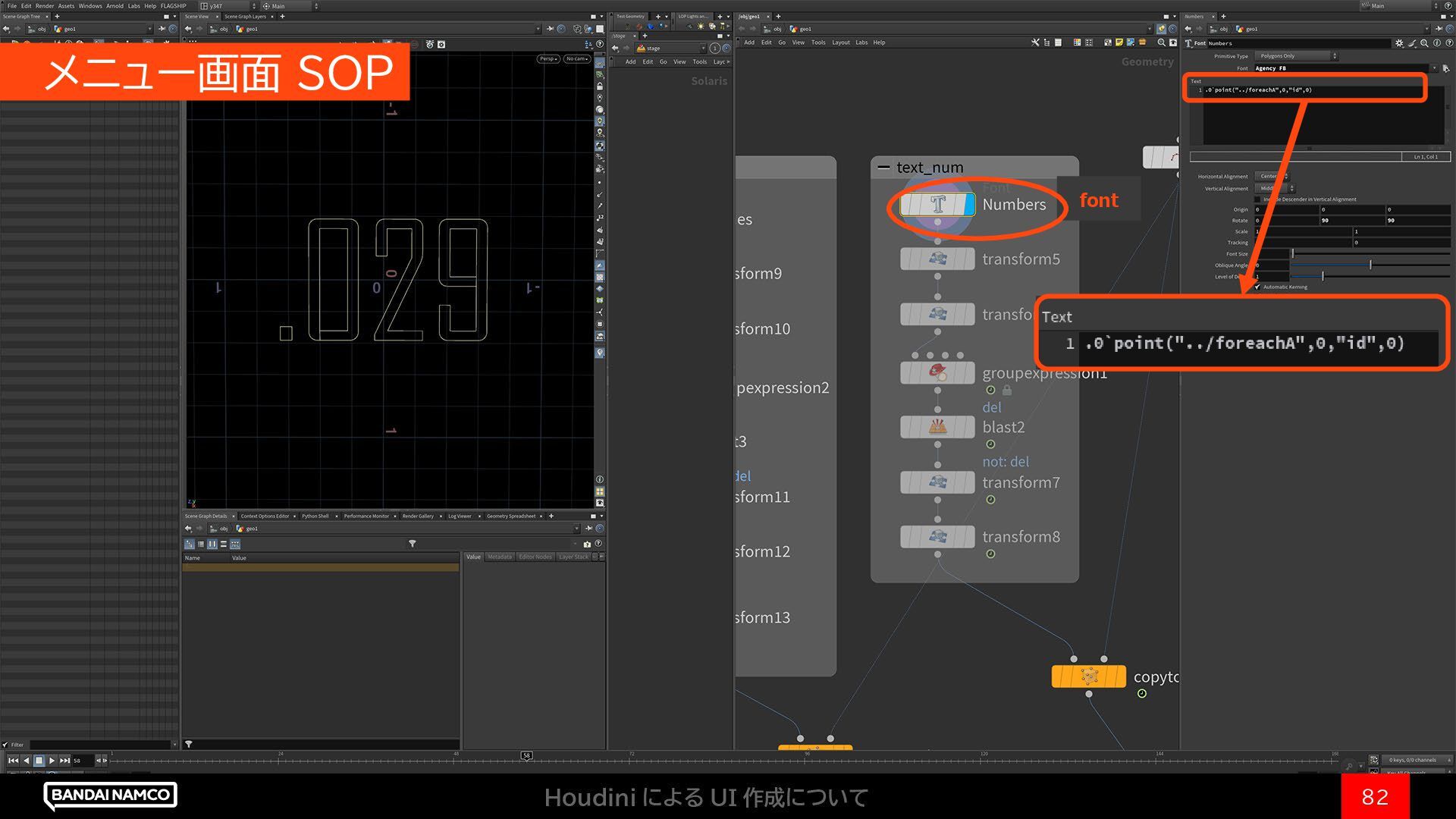Adjust the Oblique Angle slider handle
This screenshot has width=1456, height=819.
[1370, 265]
